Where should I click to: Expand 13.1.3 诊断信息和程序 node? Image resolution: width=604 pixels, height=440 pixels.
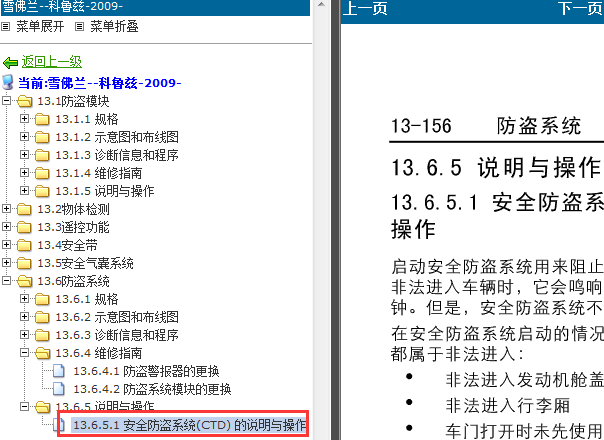[24, 155]
